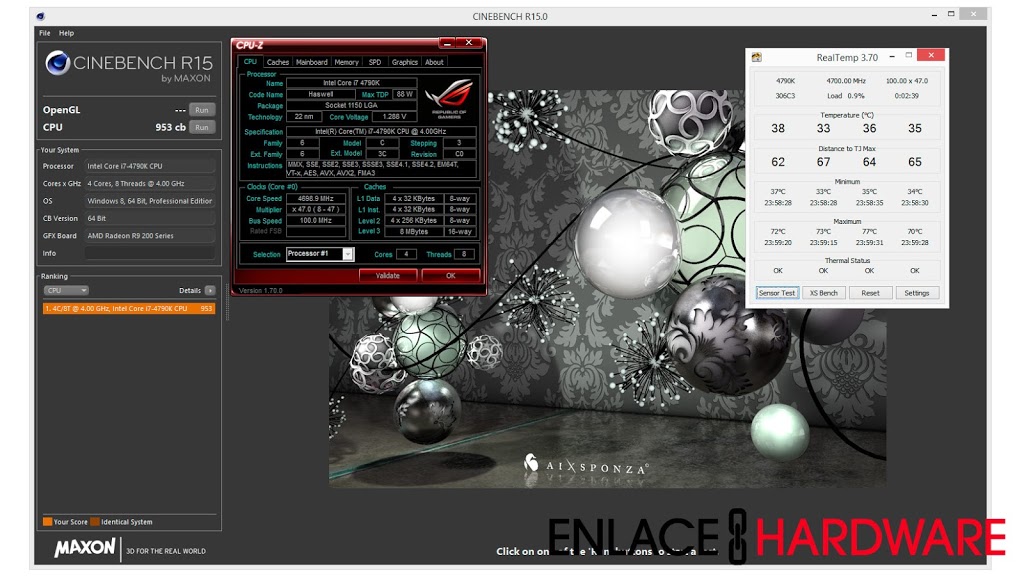Click OK in the CPU-Z window
The image size is (1024, 576).
click(451, 276)
